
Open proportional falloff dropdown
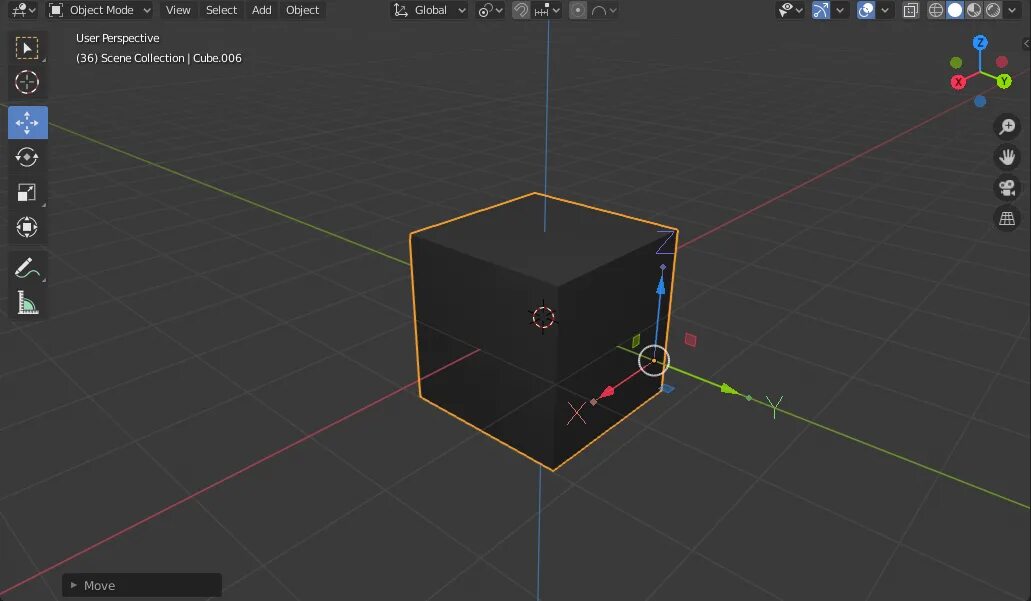604,10
